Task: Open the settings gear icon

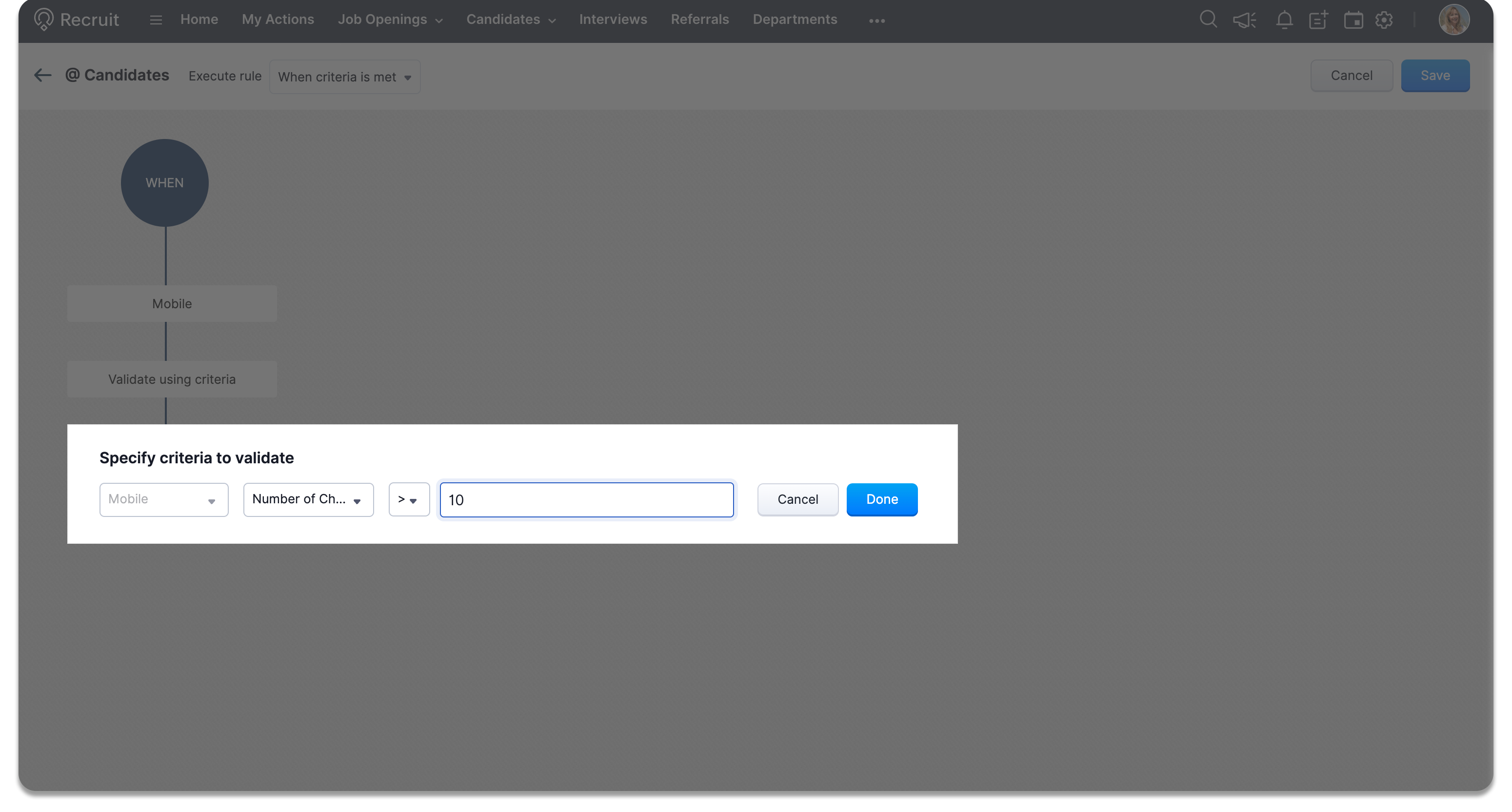Action: (1384, 20)
